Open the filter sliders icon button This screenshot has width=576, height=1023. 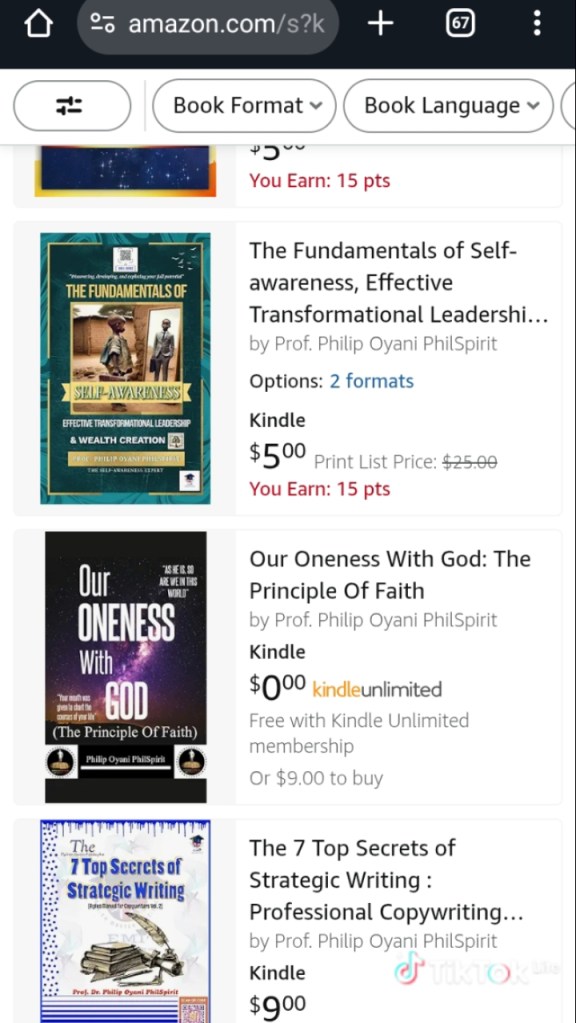click(x=72, y=106)
